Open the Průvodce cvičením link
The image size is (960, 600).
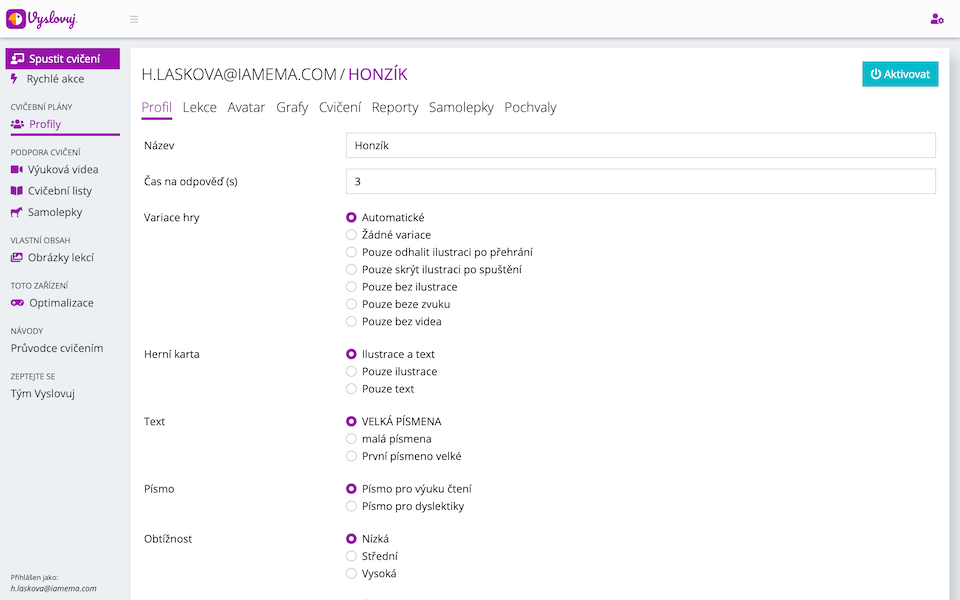click(x=57, y=348)
